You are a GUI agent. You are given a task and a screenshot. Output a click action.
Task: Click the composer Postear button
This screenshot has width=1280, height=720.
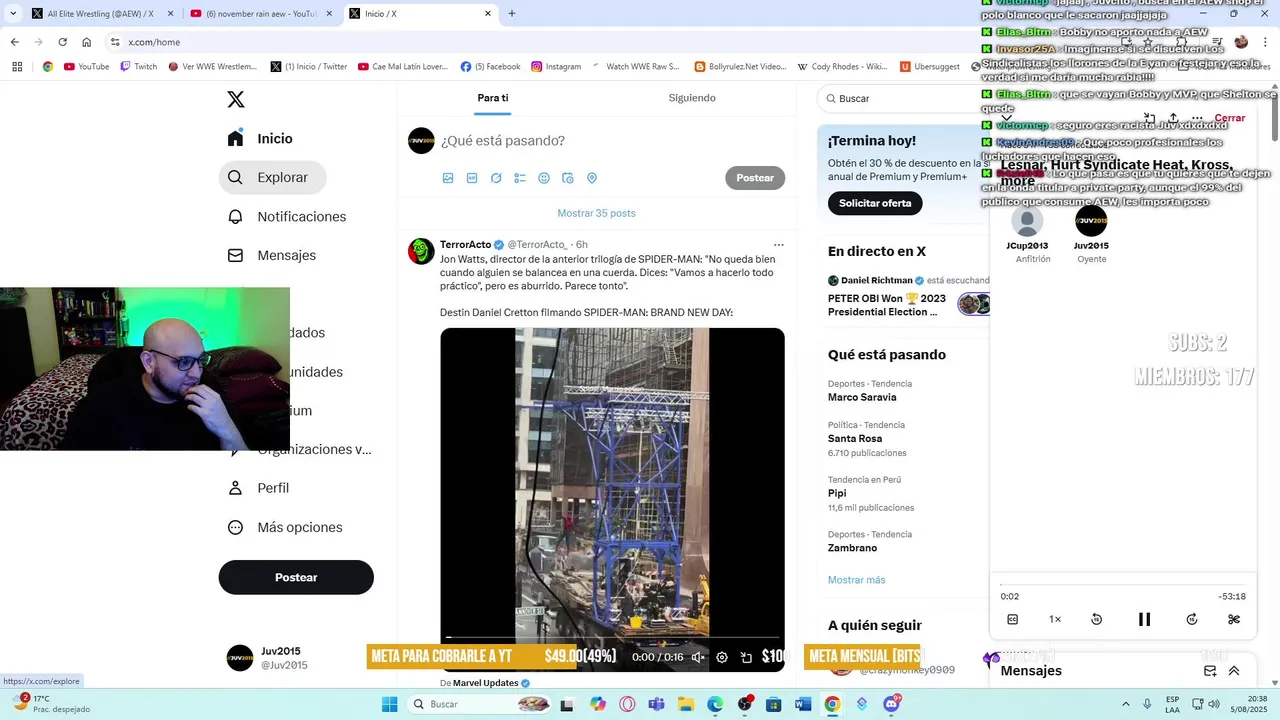(755, 178)
